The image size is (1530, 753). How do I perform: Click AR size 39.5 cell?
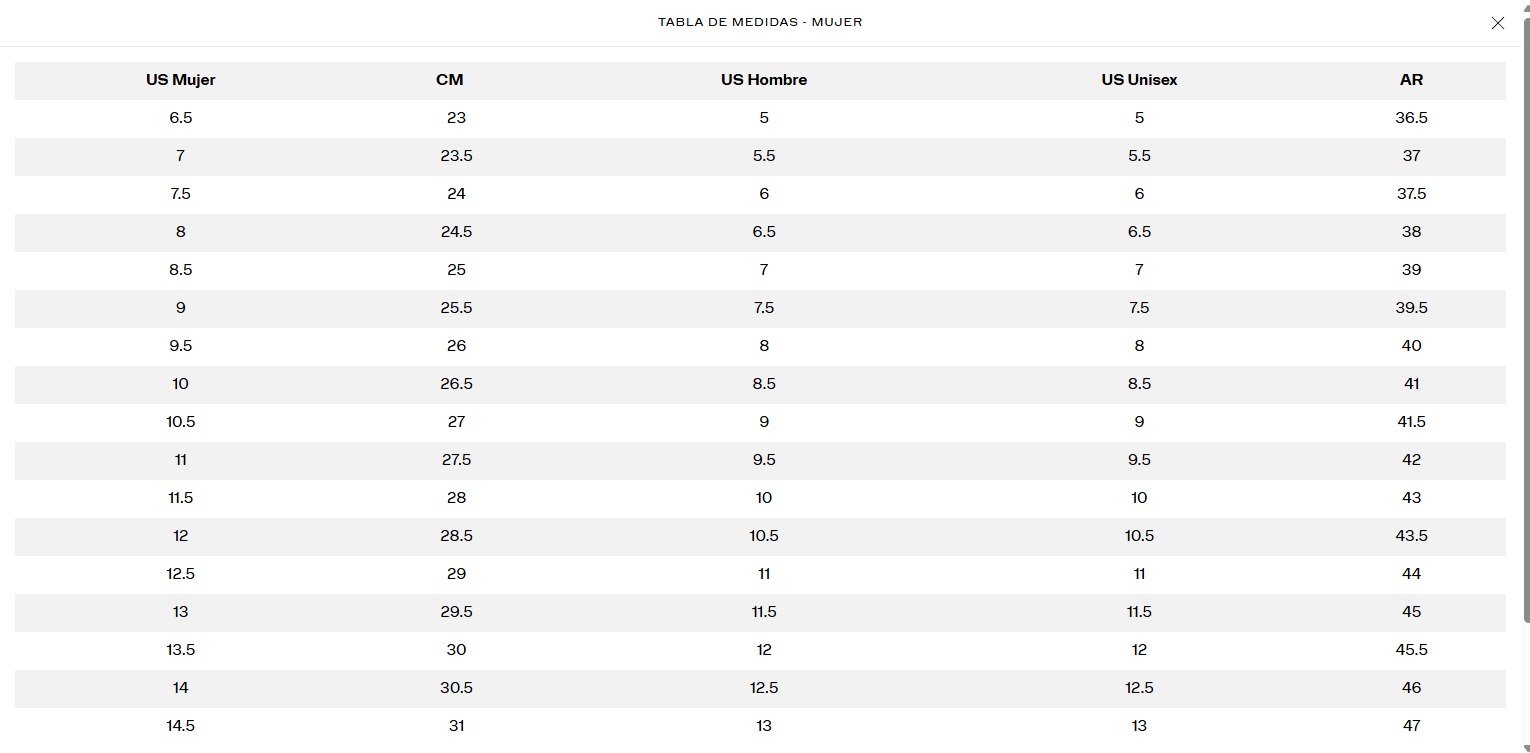point(1411,308)
